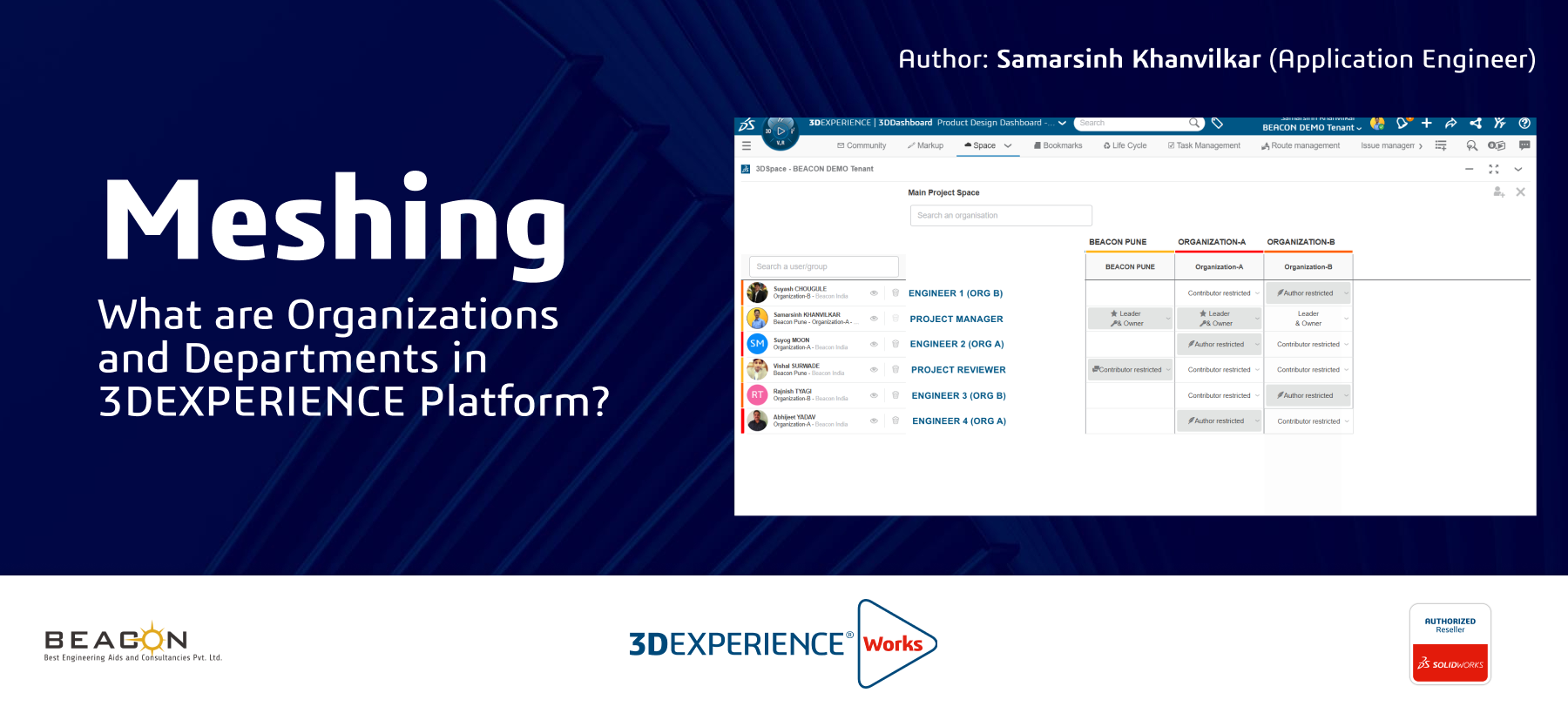Delete Vishal SURWADE with trash icon
Screen dimensions: 1568x713
pyautogui.click(x=896, y=370)
